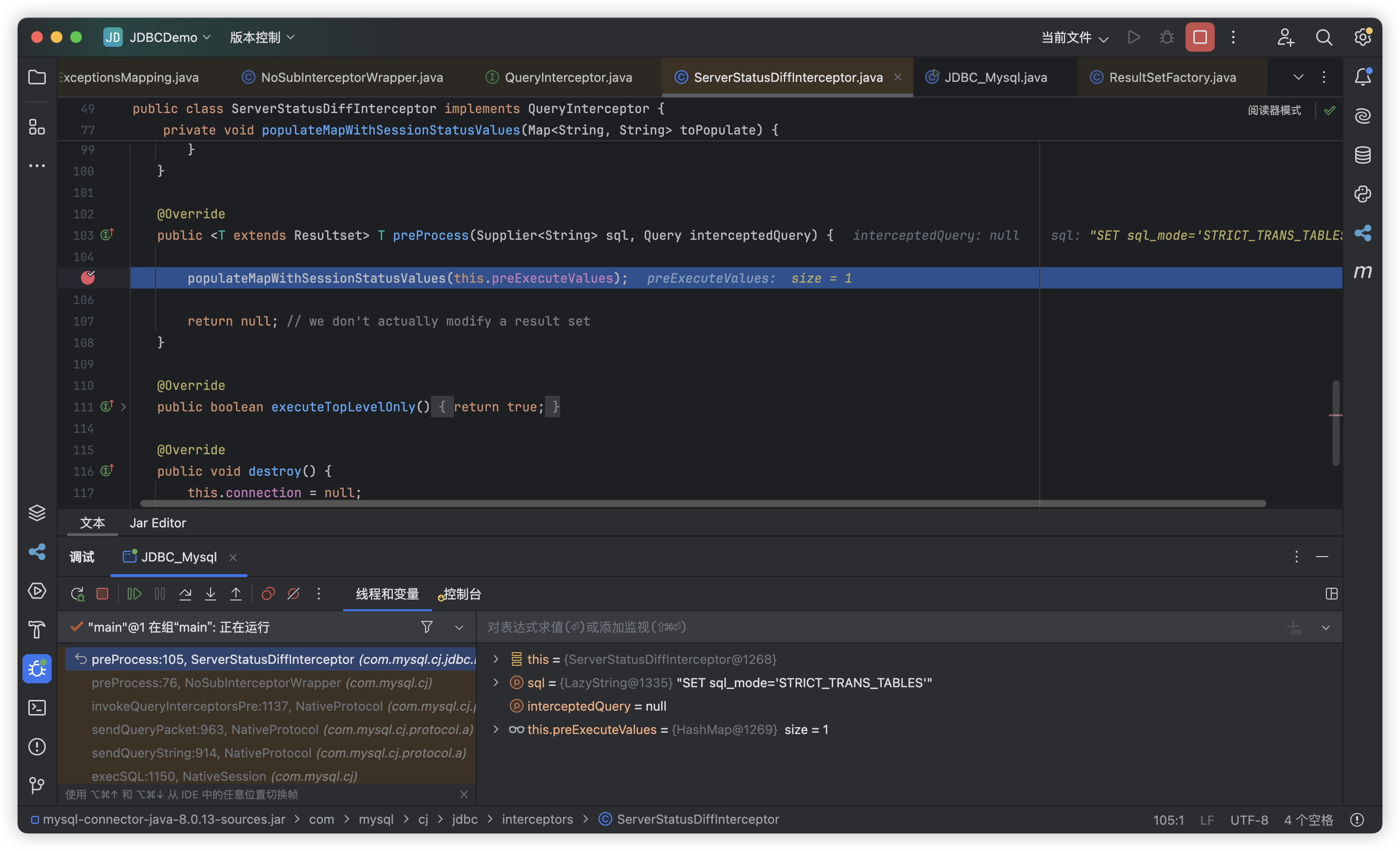The height and width of the screenshot is (851, 1400).
Task: Click interceptors in breadcrumb path
Action: 537,819
